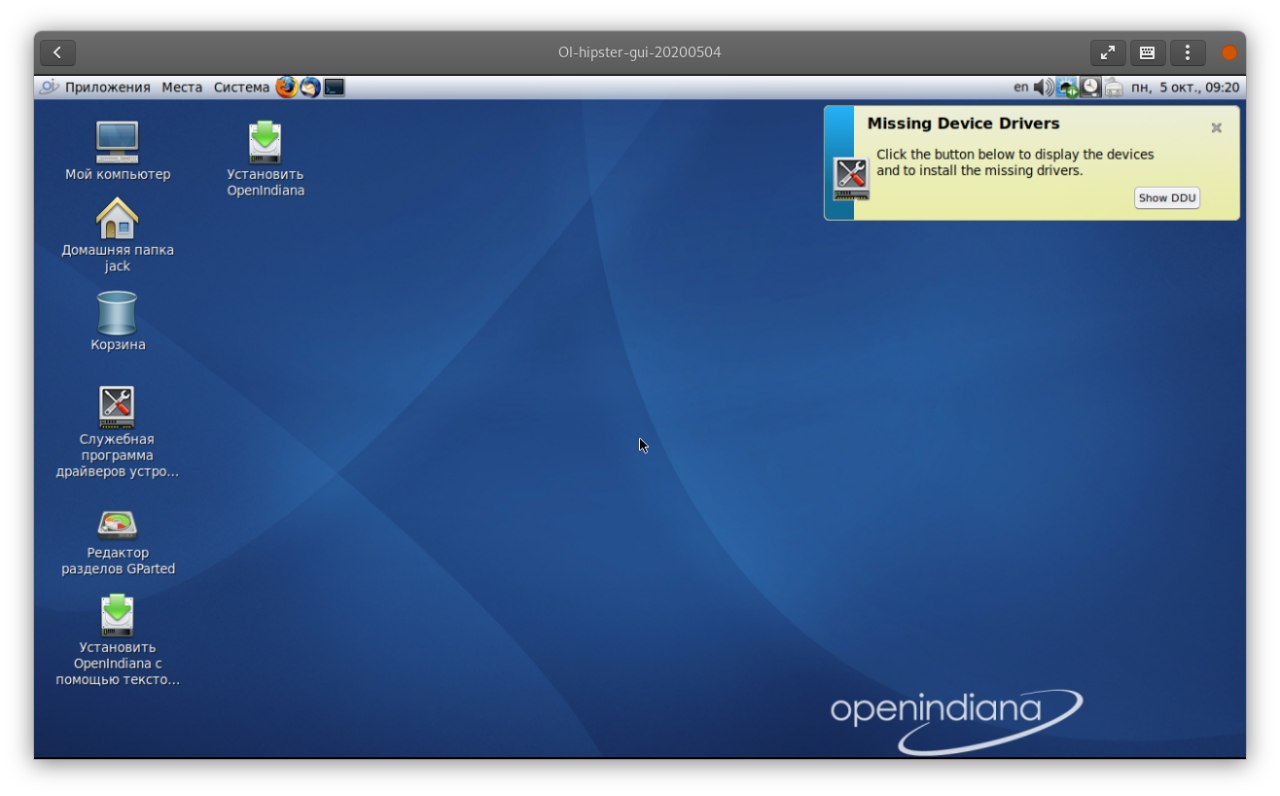Click the OpenIndiana logo beside Приложения
This screenshot has height=796, width=1280.
tap(49, 87)
